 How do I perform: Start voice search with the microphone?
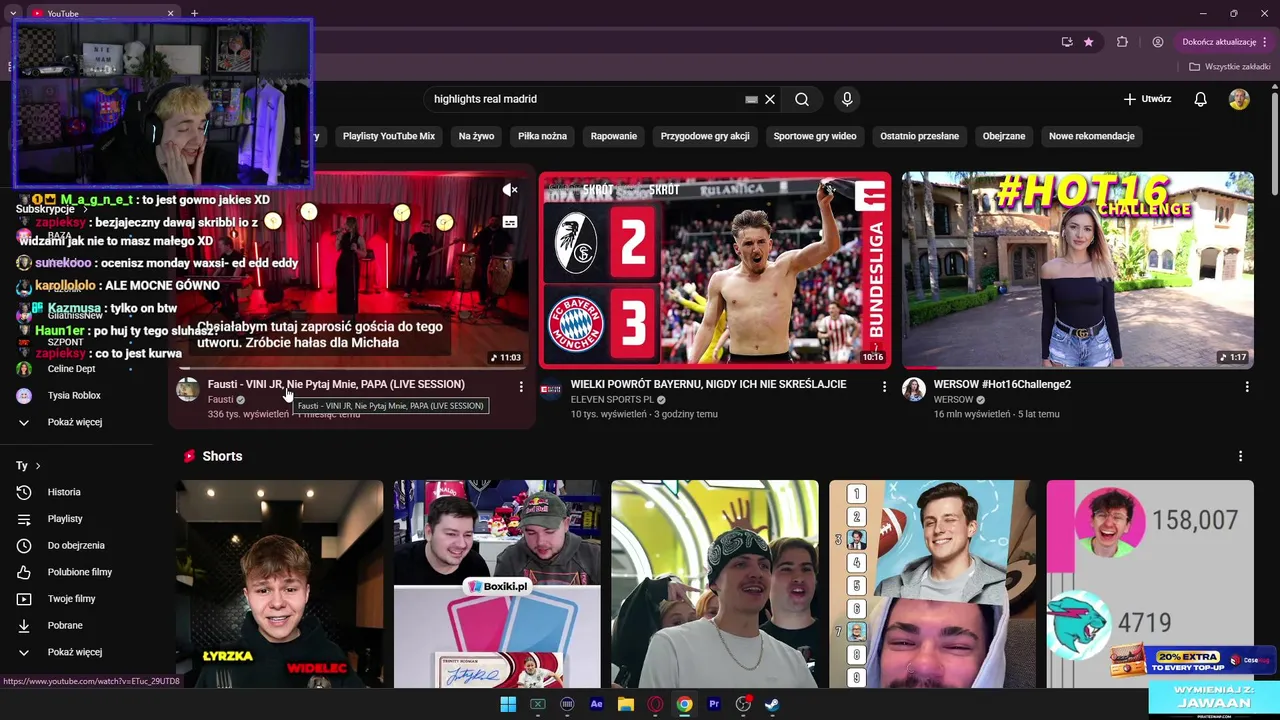point(847,99)
